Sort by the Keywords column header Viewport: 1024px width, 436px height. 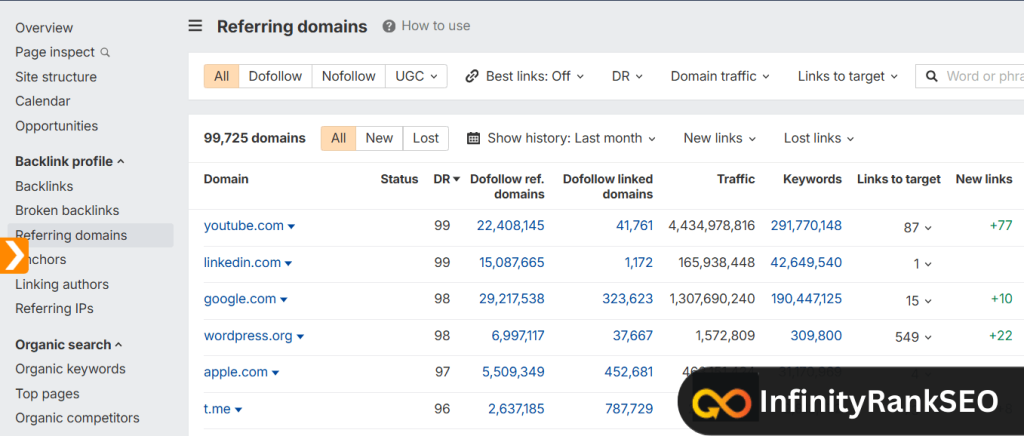point(812,179)
